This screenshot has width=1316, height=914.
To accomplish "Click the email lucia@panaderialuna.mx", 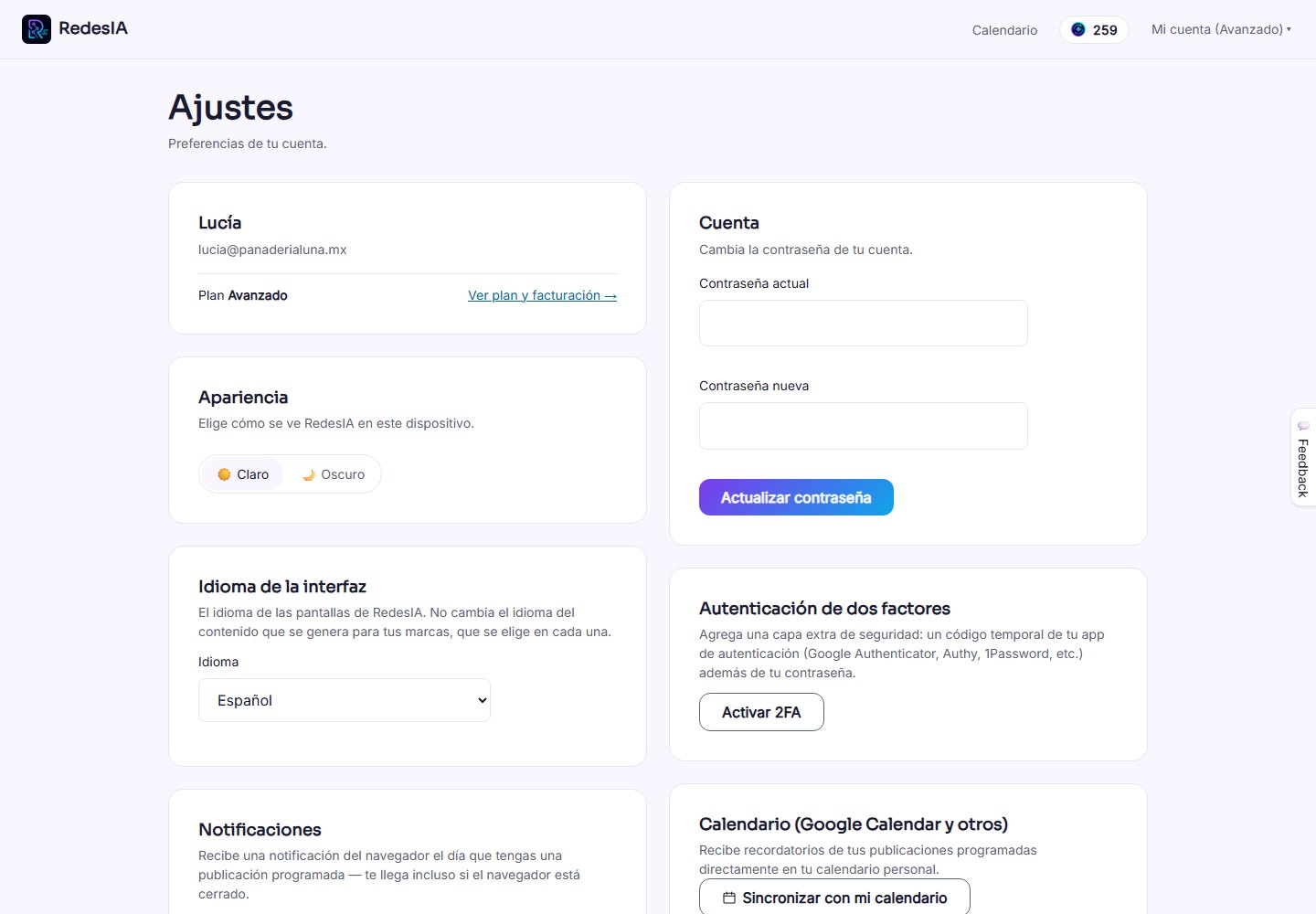I will (272, 250).
